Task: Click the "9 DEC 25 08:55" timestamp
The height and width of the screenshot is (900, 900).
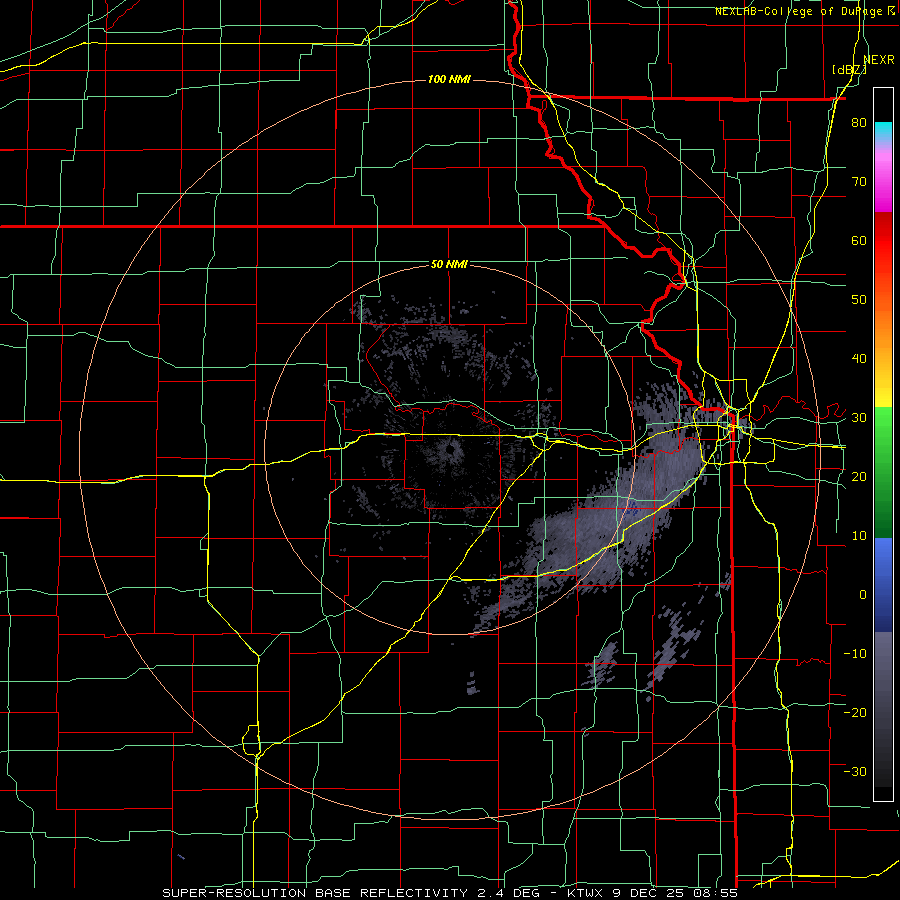Action: 676,893
